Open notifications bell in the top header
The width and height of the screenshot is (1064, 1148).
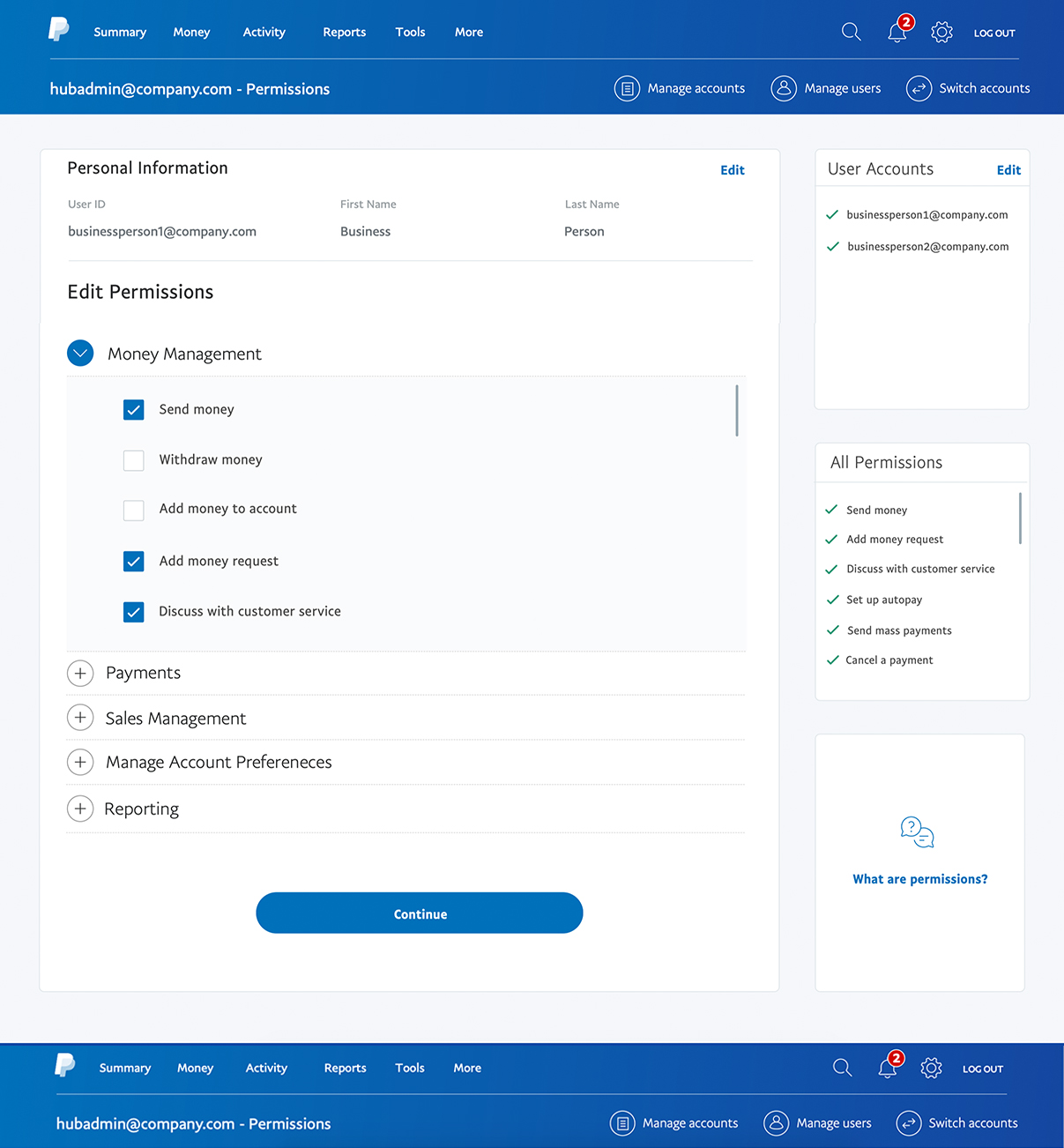[x=897, y=34]
